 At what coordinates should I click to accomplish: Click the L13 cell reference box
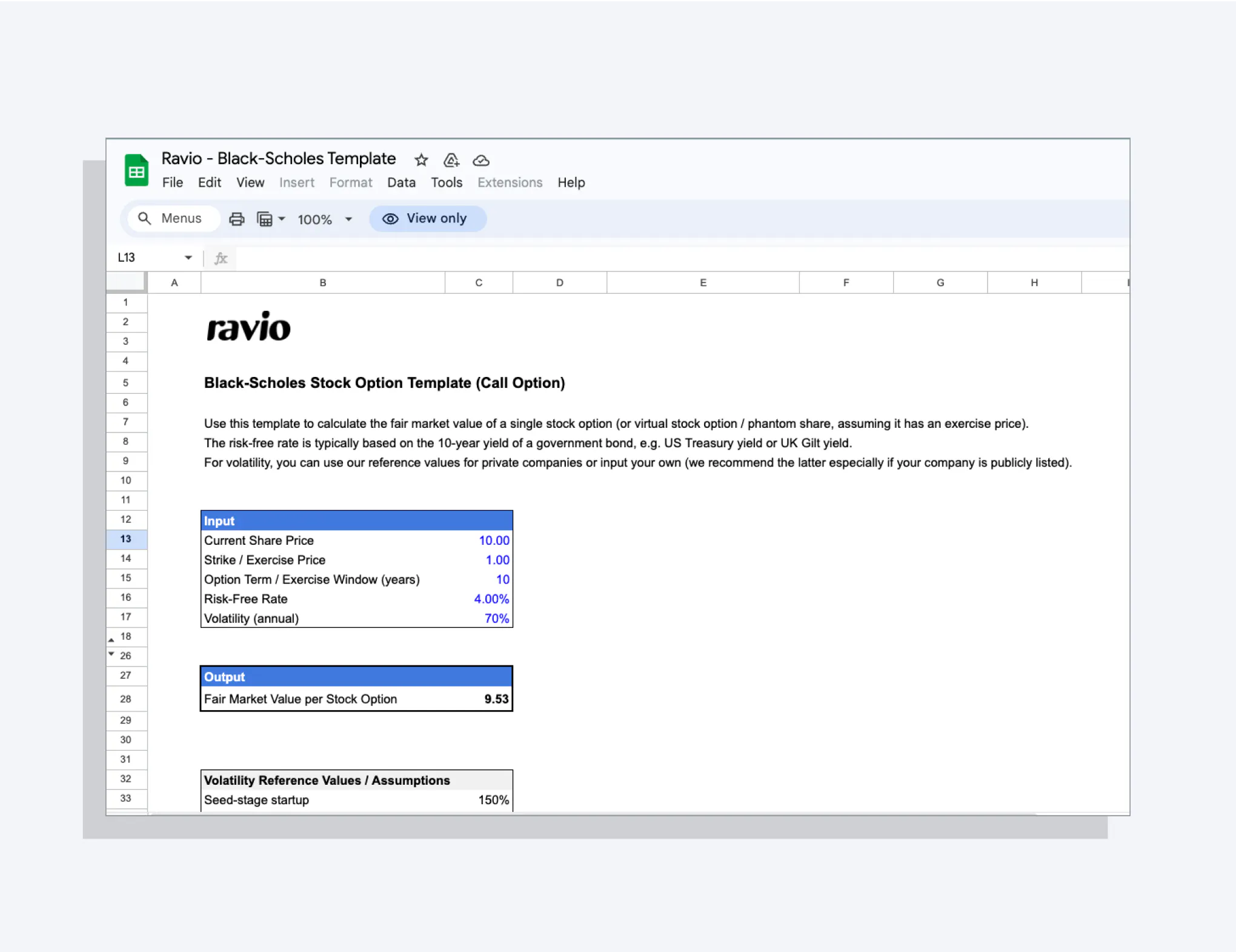[x=154, y=258]
